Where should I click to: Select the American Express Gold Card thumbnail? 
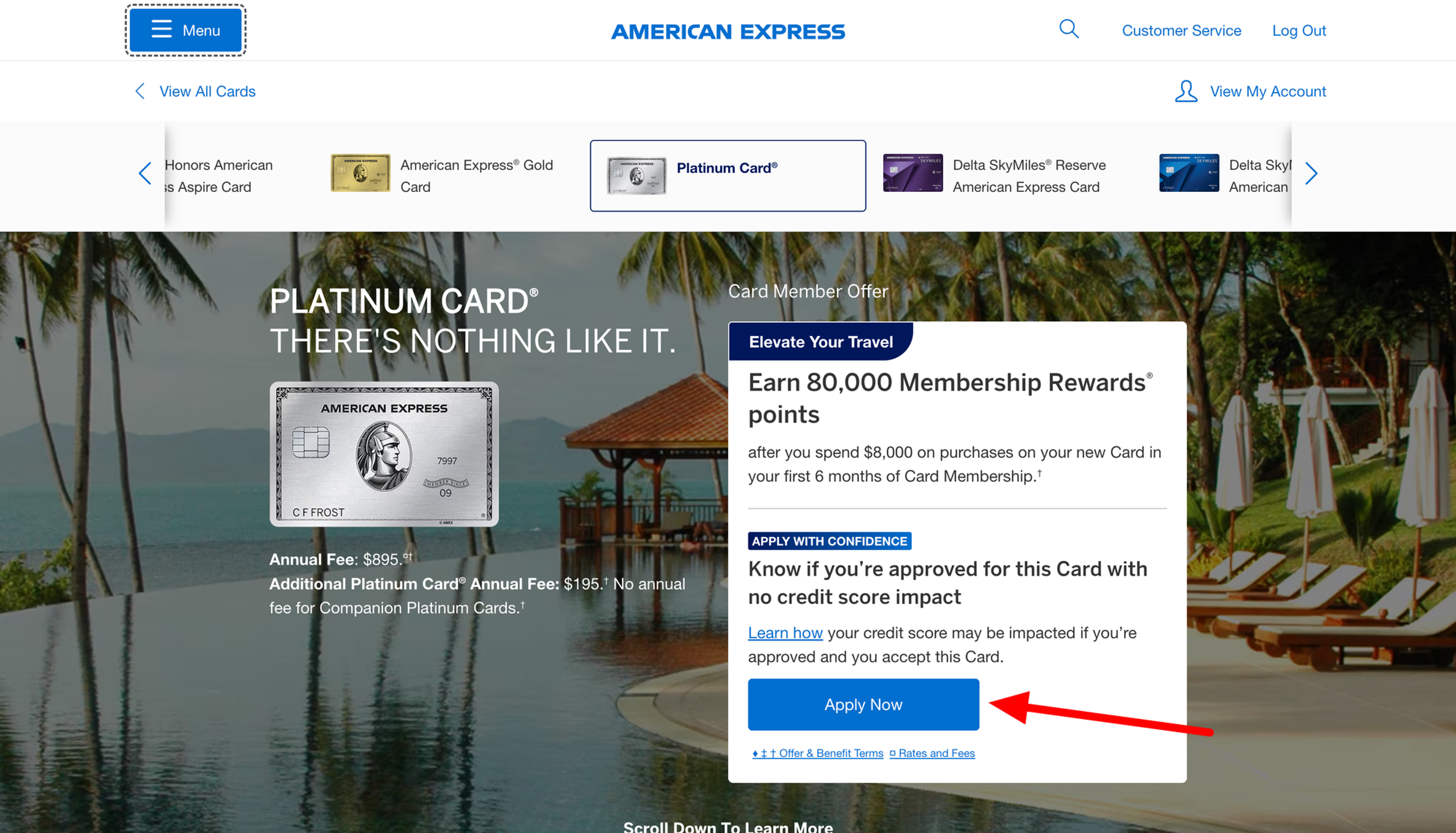(360, 173)
